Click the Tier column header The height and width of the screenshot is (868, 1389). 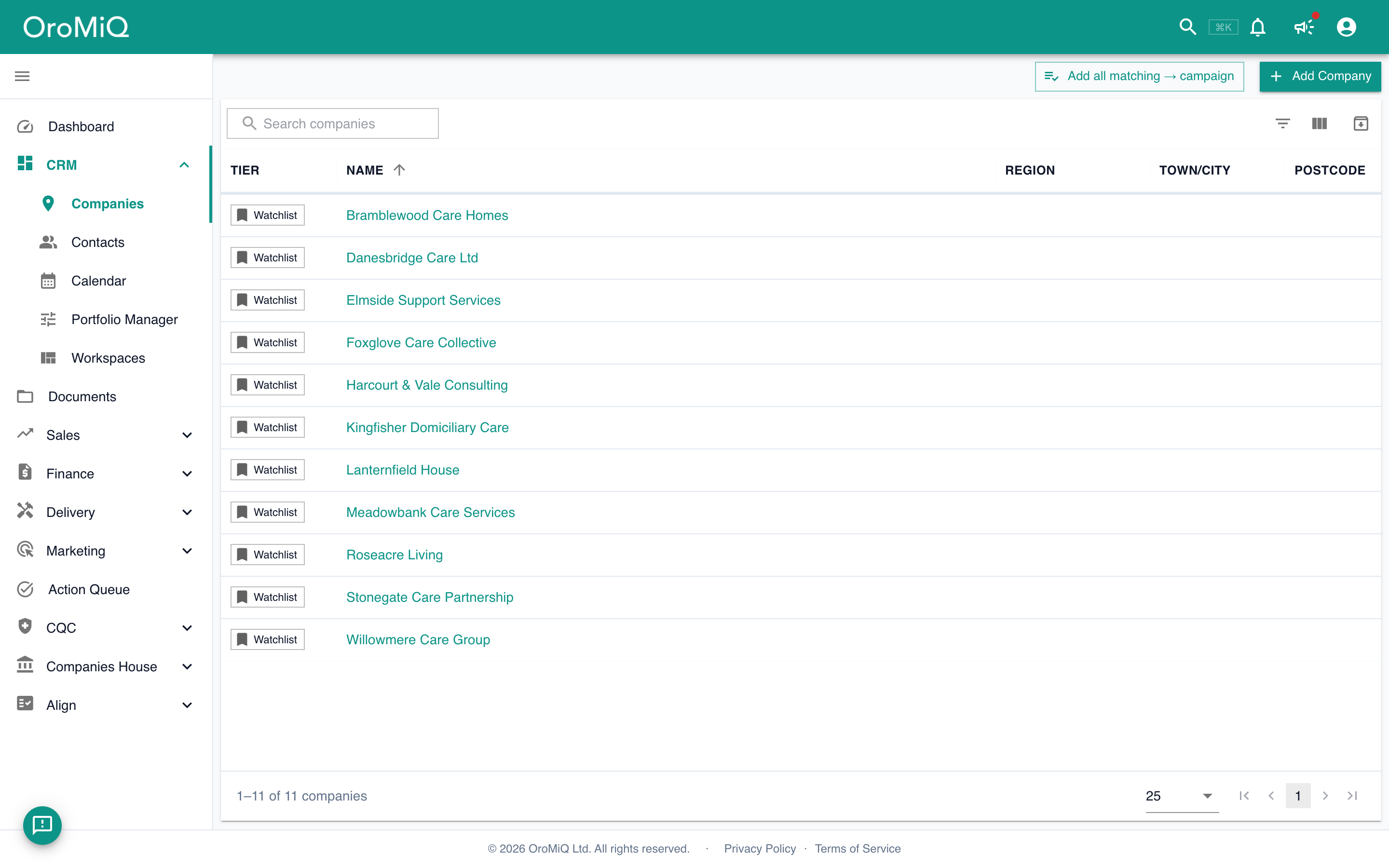coord(245,171)
